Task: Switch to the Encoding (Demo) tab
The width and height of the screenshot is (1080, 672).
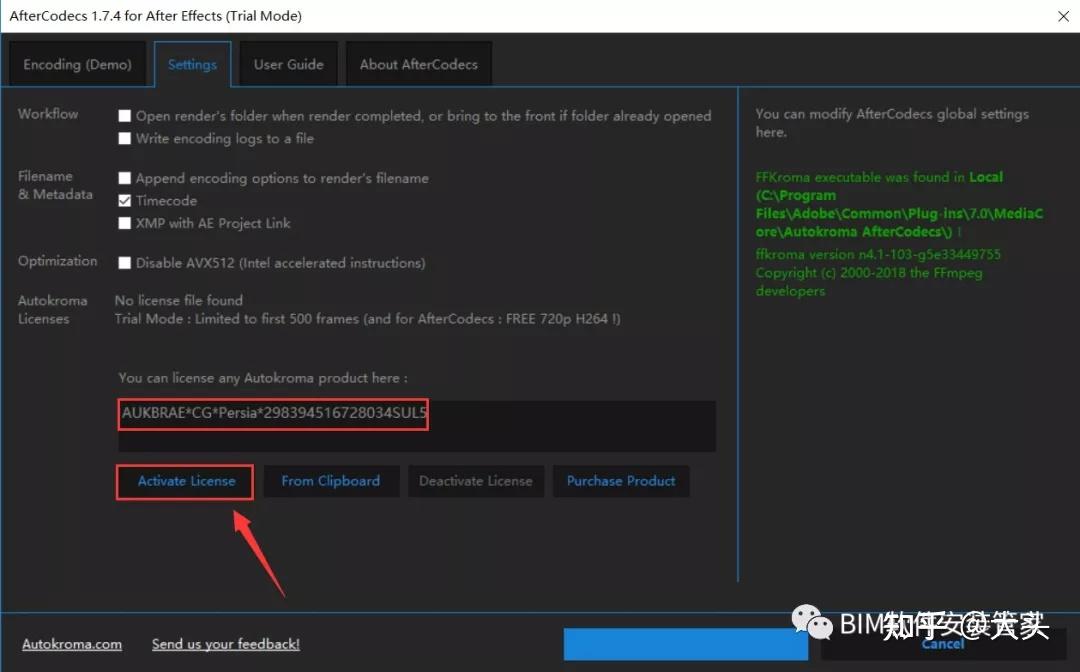Action: click(78, 63)
